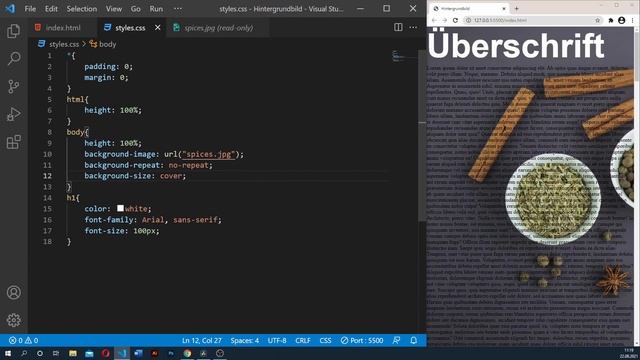Screen dimensions: 640x360
Task: Change line endings via CRLF
Action: [x=303, y=340]
